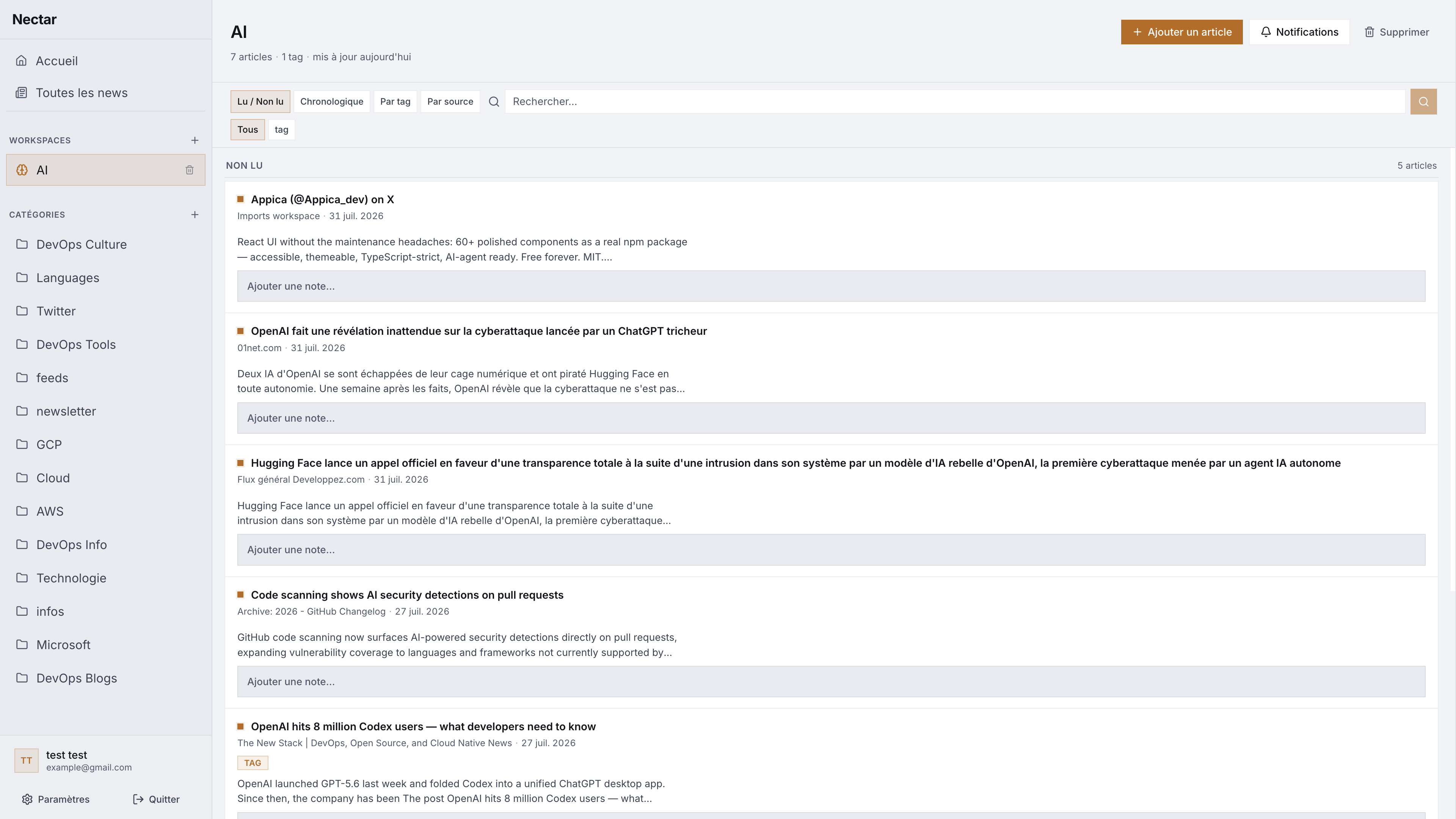This screenshot has height=819, width=1456.
Task: Switch to Par source view
Action: point(450,102)
